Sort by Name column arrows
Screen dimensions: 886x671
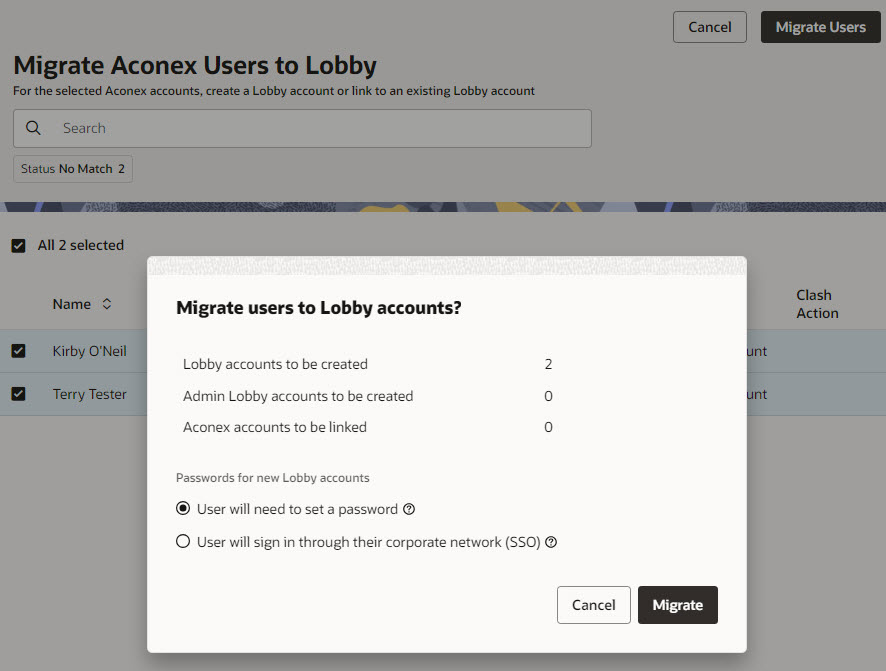pos(107,304)
